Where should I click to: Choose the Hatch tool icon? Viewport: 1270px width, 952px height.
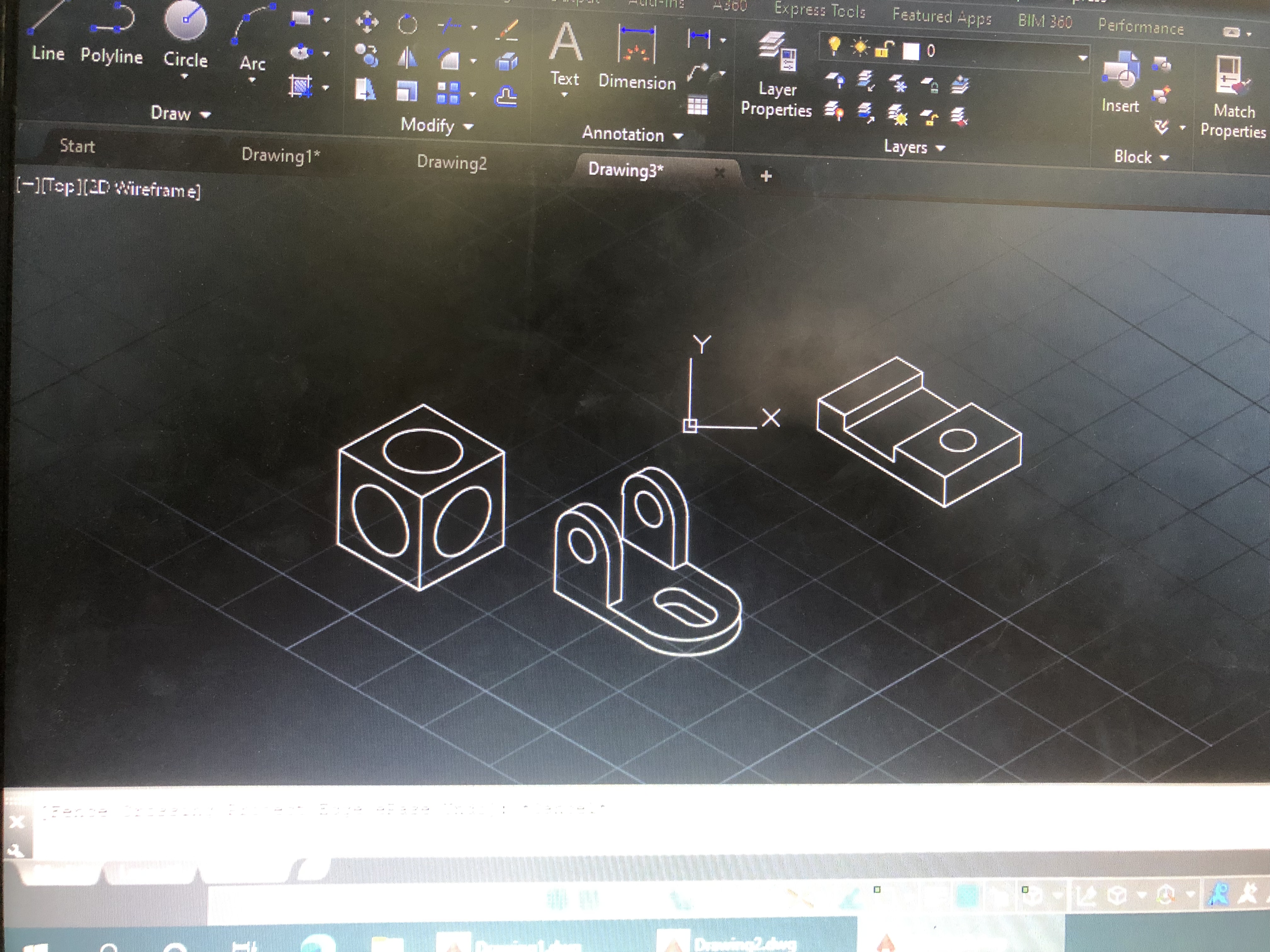301,87
